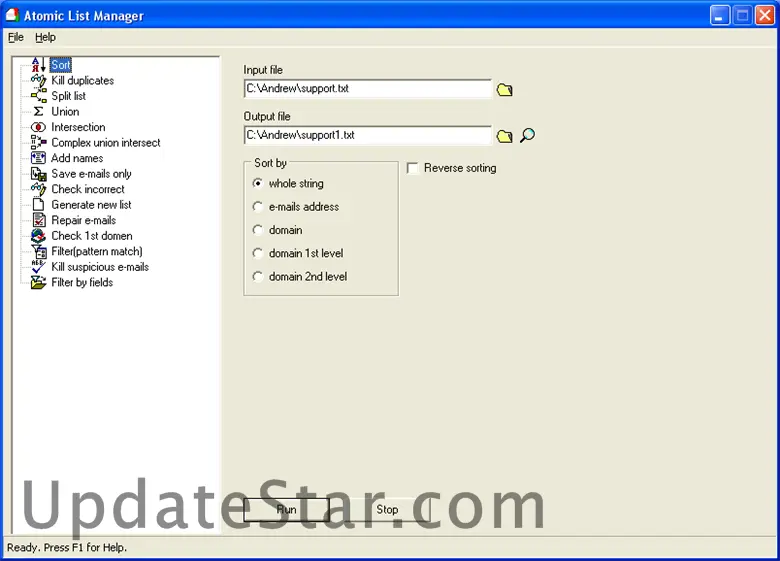Select Repair e-mails entry
Screen dimensions: 780x561
coord(84,220)
